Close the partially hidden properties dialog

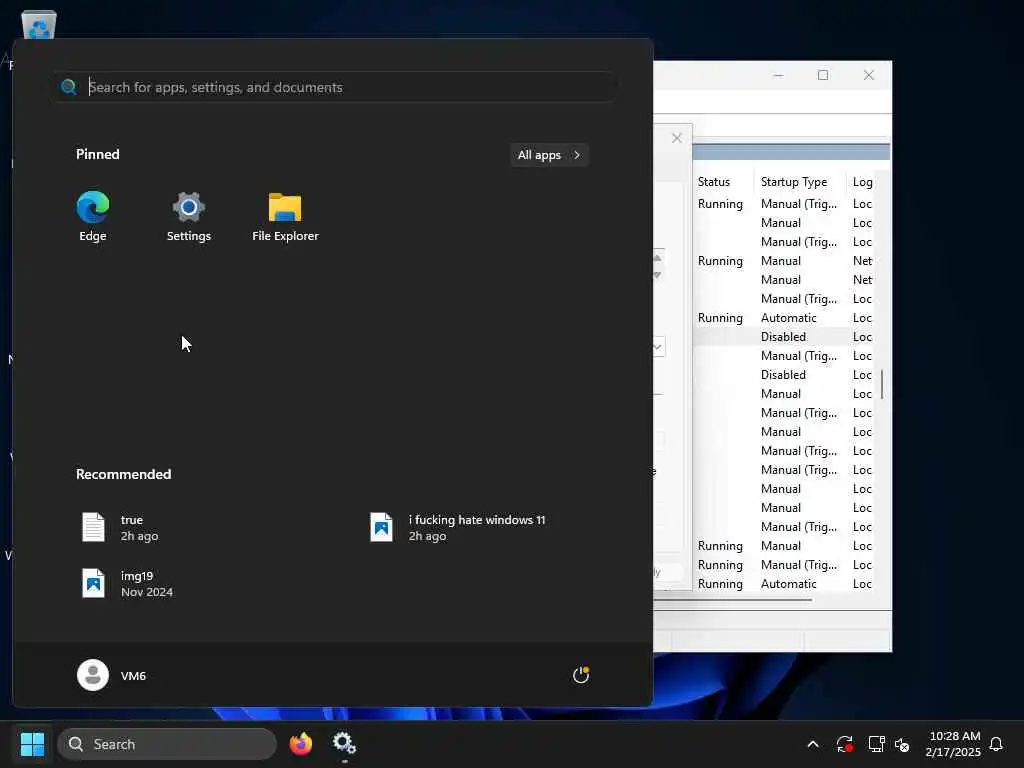tap(677, 138)
